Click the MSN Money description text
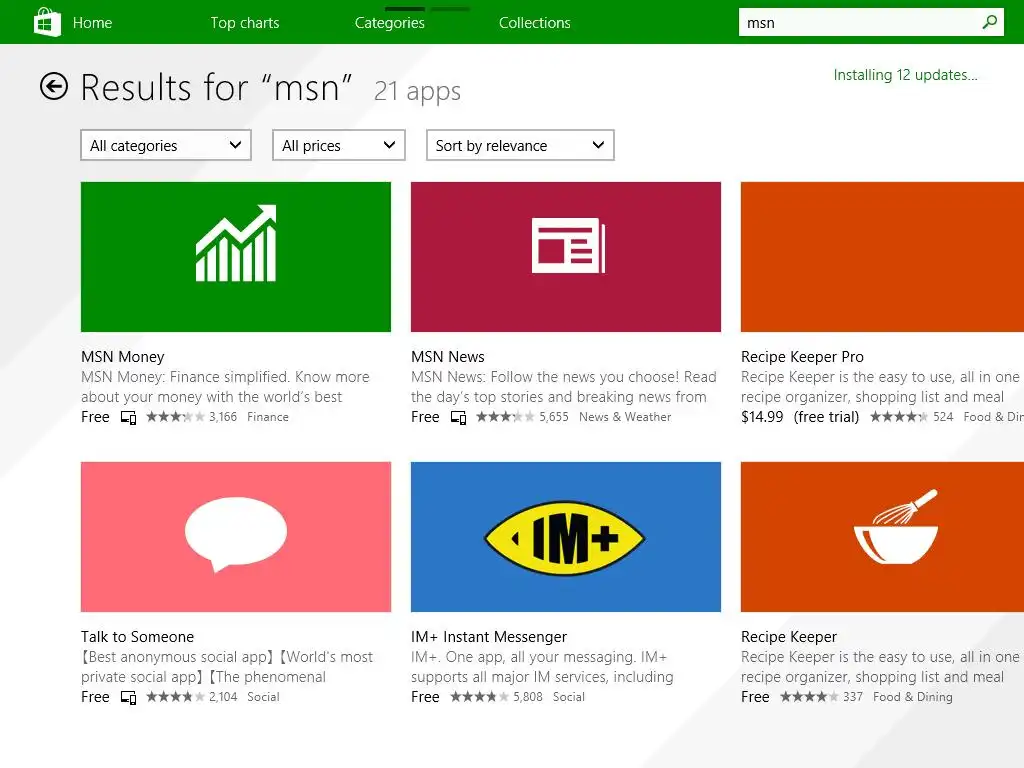Screen dimensions: 1024x768 [x=225, y=387]
